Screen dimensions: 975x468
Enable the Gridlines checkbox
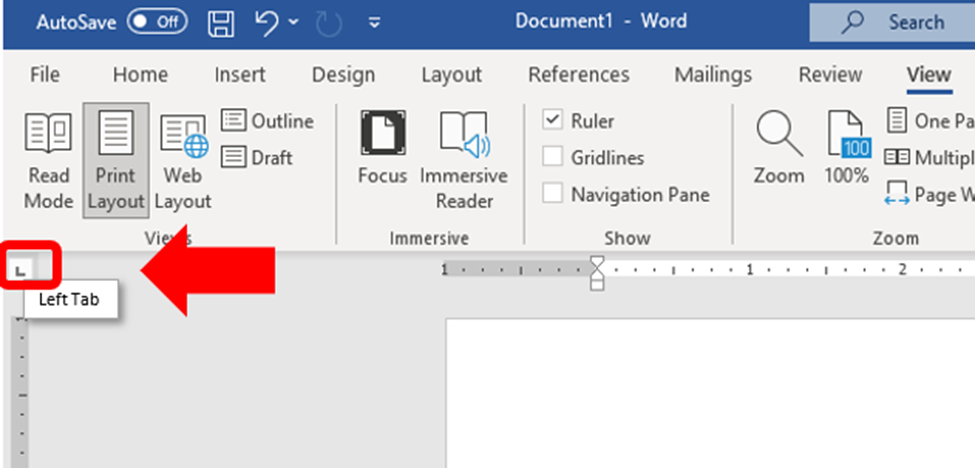tap(552, 157)
